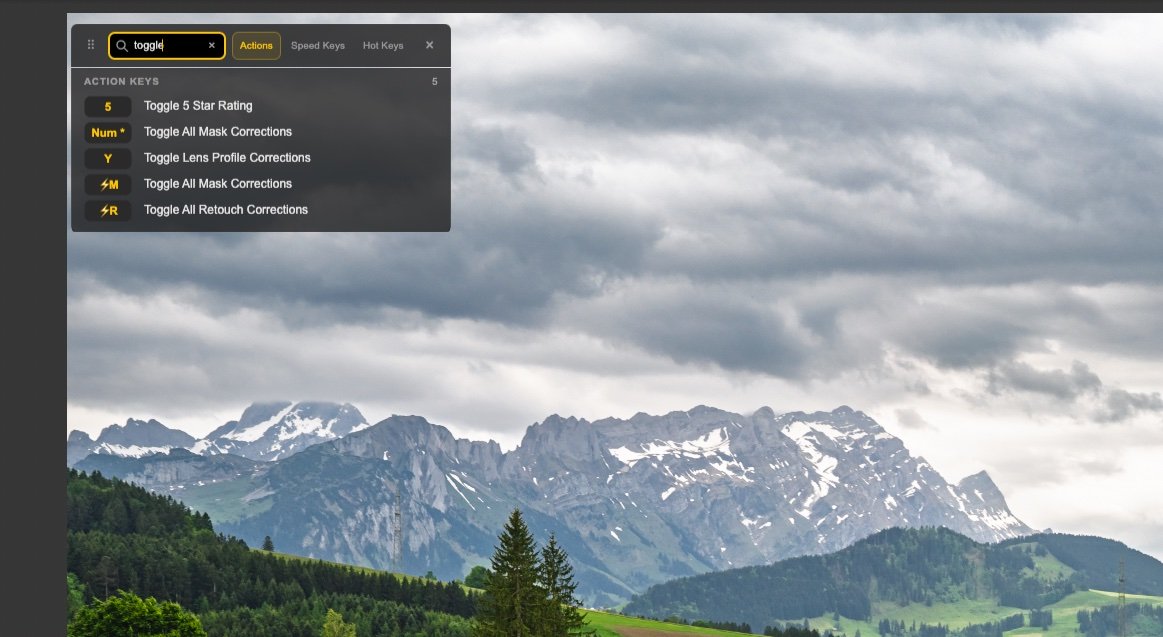Click the magnifier search icon
The image size is (1163, 637).
click(x=122, y=46)
